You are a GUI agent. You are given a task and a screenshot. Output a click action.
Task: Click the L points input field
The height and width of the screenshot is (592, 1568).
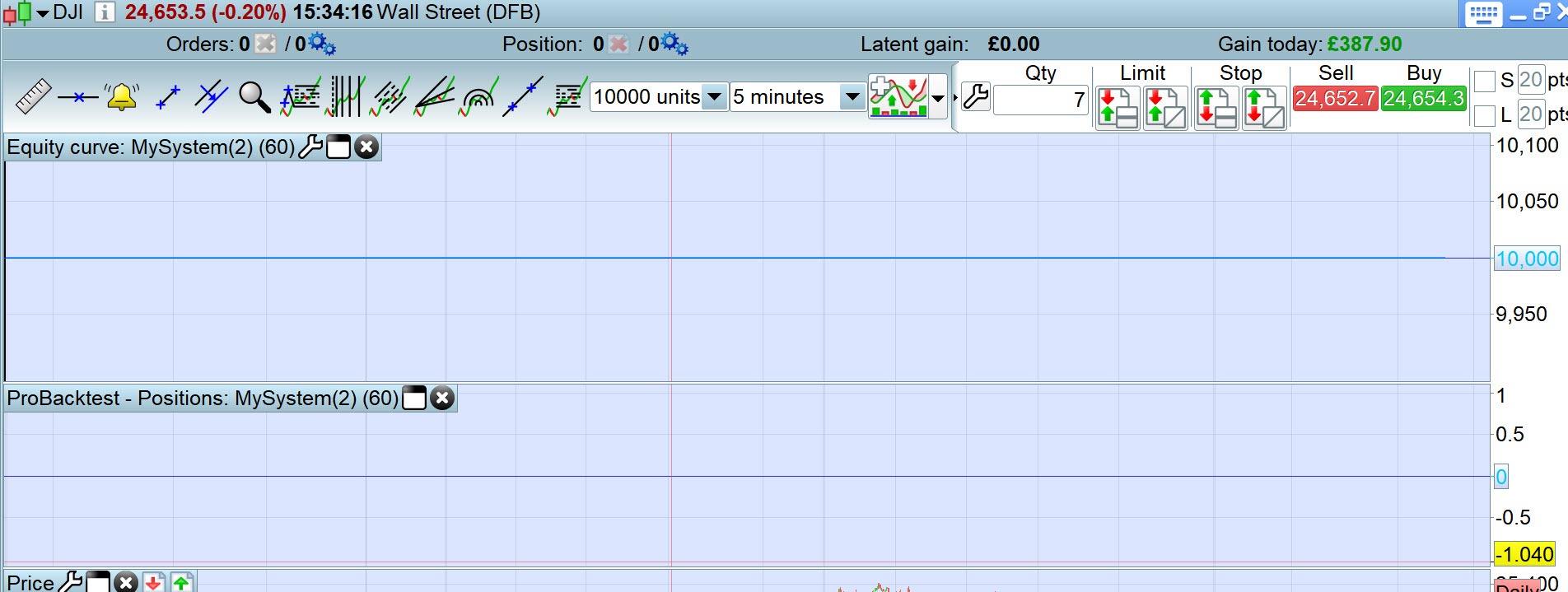[x=1530, y=114]
